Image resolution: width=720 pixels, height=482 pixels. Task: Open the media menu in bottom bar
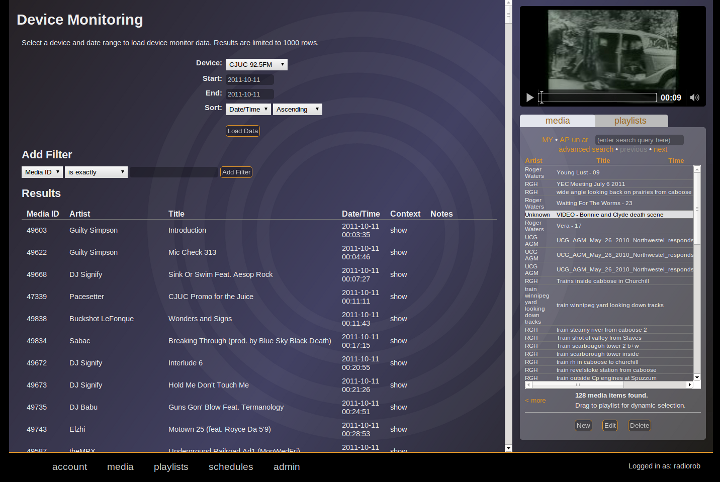coord(120,467)
